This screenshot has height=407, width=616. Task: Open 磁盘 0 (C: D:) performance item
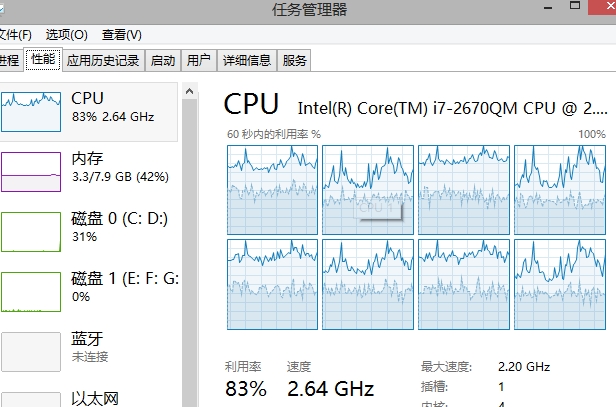(89, 232)
